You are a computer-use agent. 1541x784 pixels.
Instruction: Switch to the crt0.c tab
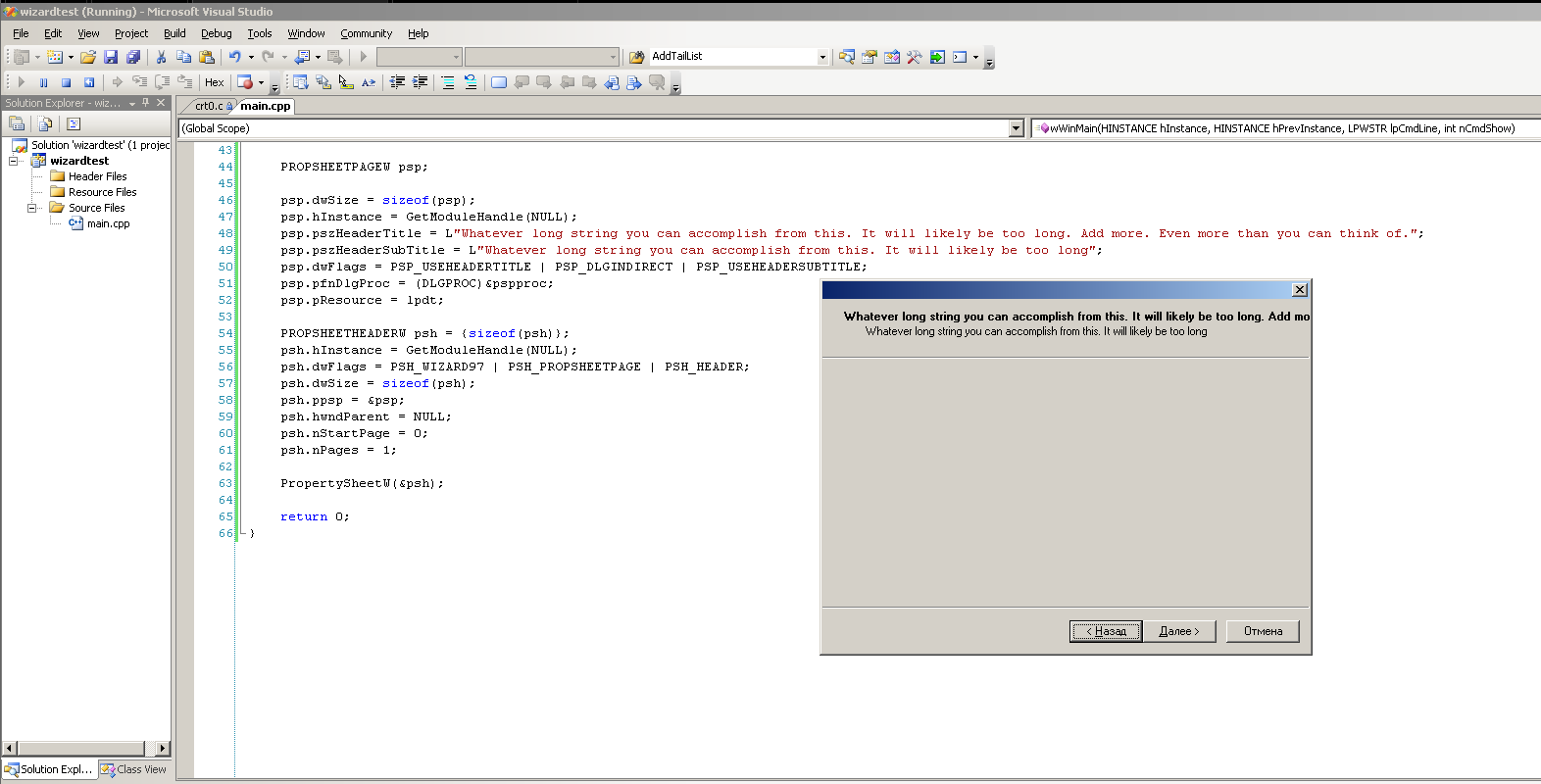208,106
